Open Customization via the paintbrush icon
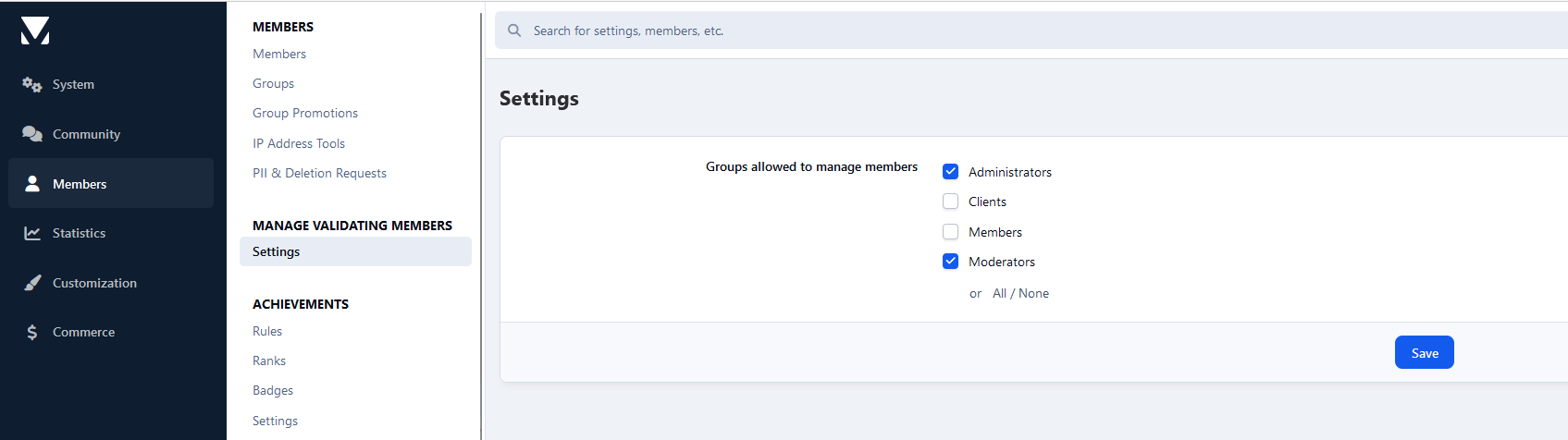1568x440 pixels. coord(32,283)
